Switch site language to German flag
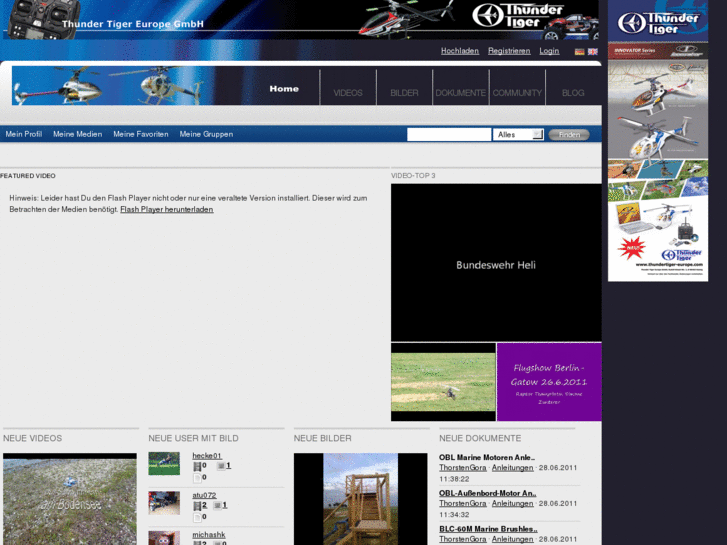This screenshot has width=727, height=545. pos(580,51)
